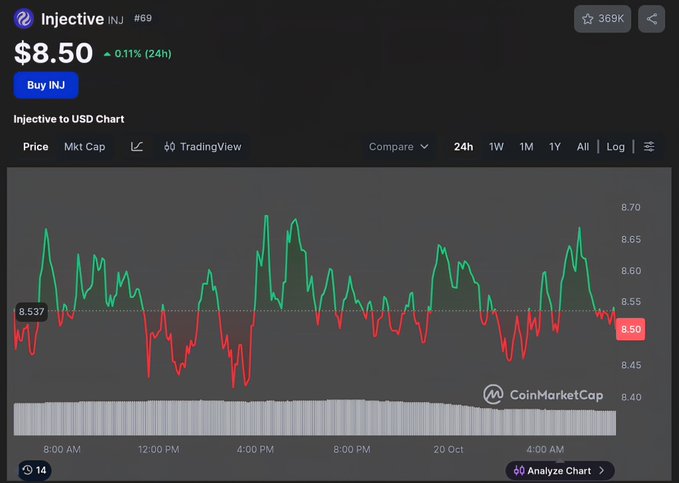Select the 24h time range
The image size is (679, 483).
[463, 147]
